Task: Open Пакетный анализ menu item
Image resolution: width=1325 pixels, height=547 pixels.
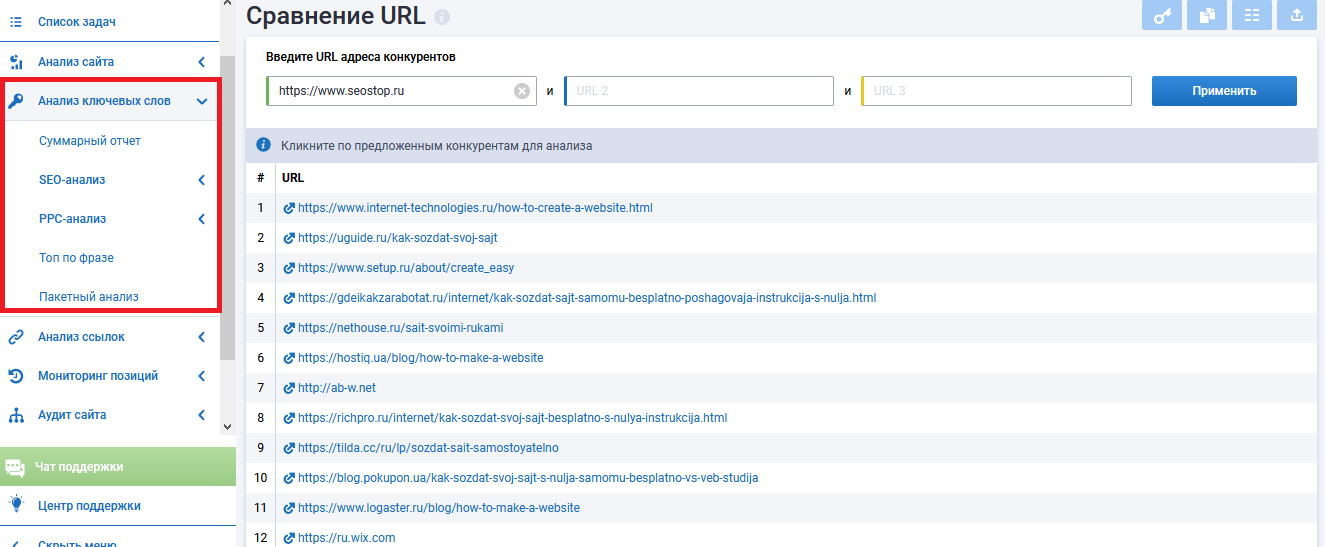Action: point(88,297)
